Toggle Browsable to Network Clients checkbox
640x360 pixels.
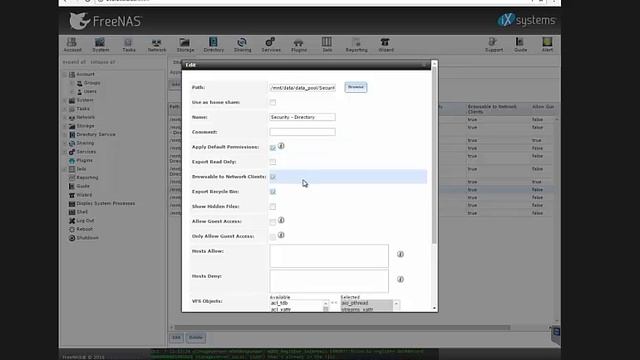[273, 177]
